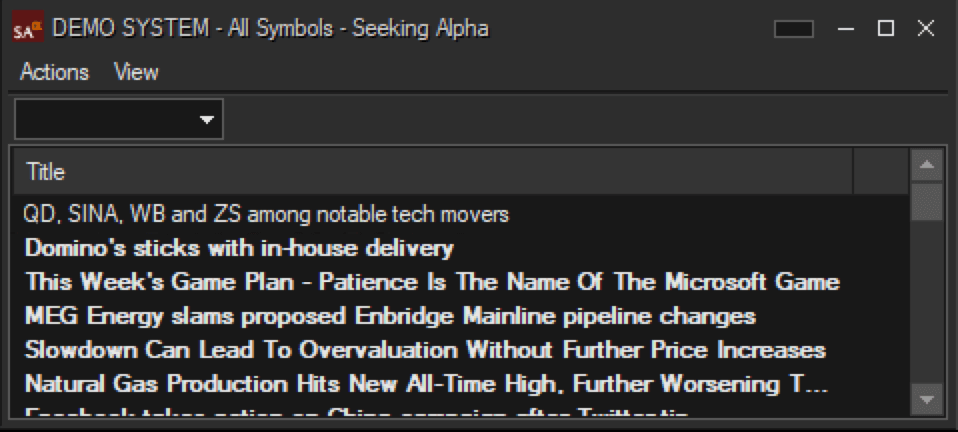The width and height of the screenshot is (958, 432).
Task: Expand the symbol filter dropdown arrow
Action: [208, 119]
